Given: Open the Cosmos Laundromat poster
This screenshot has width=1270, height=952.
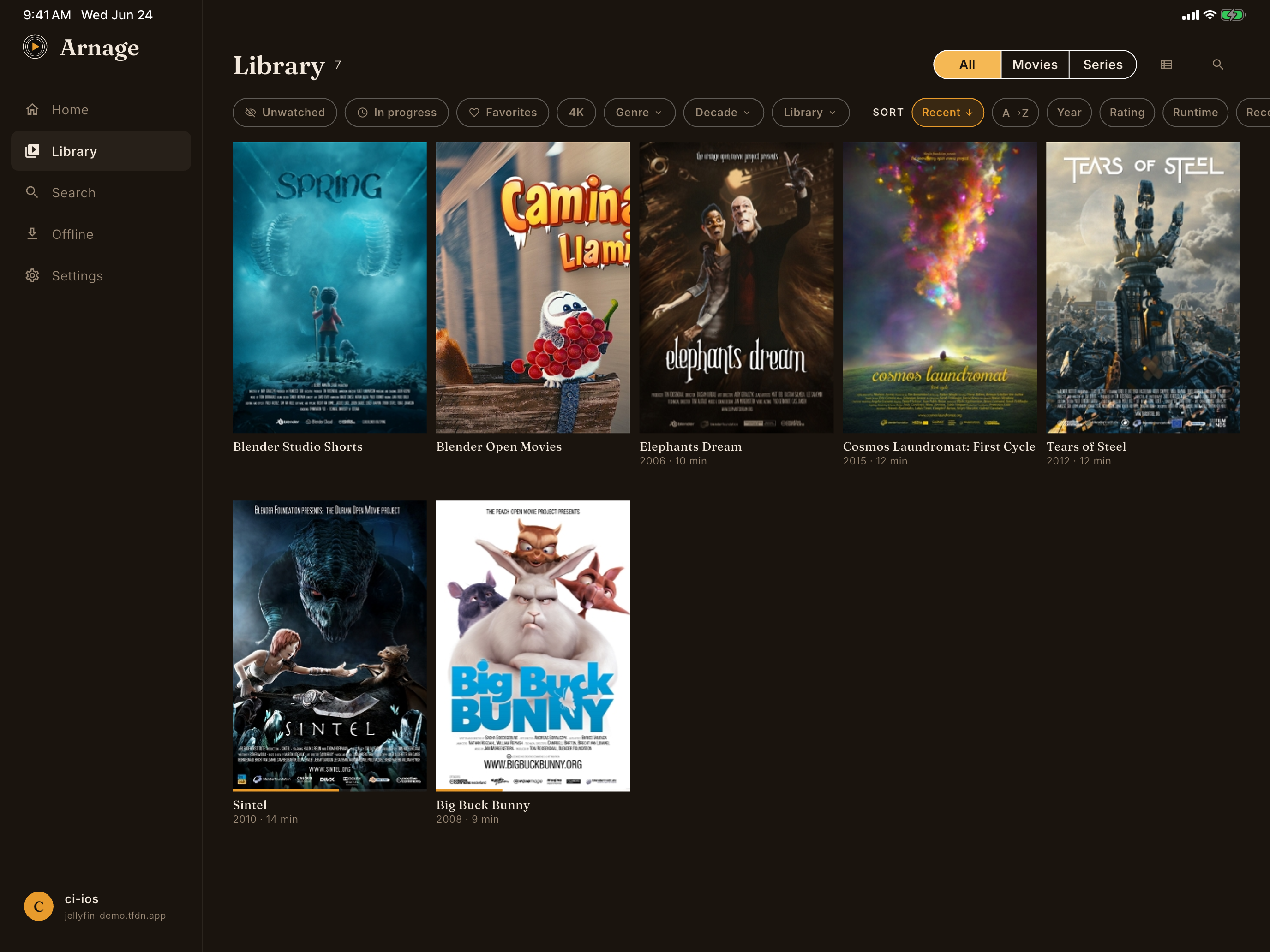Looking at the screenshot, I should coord(940,287).
